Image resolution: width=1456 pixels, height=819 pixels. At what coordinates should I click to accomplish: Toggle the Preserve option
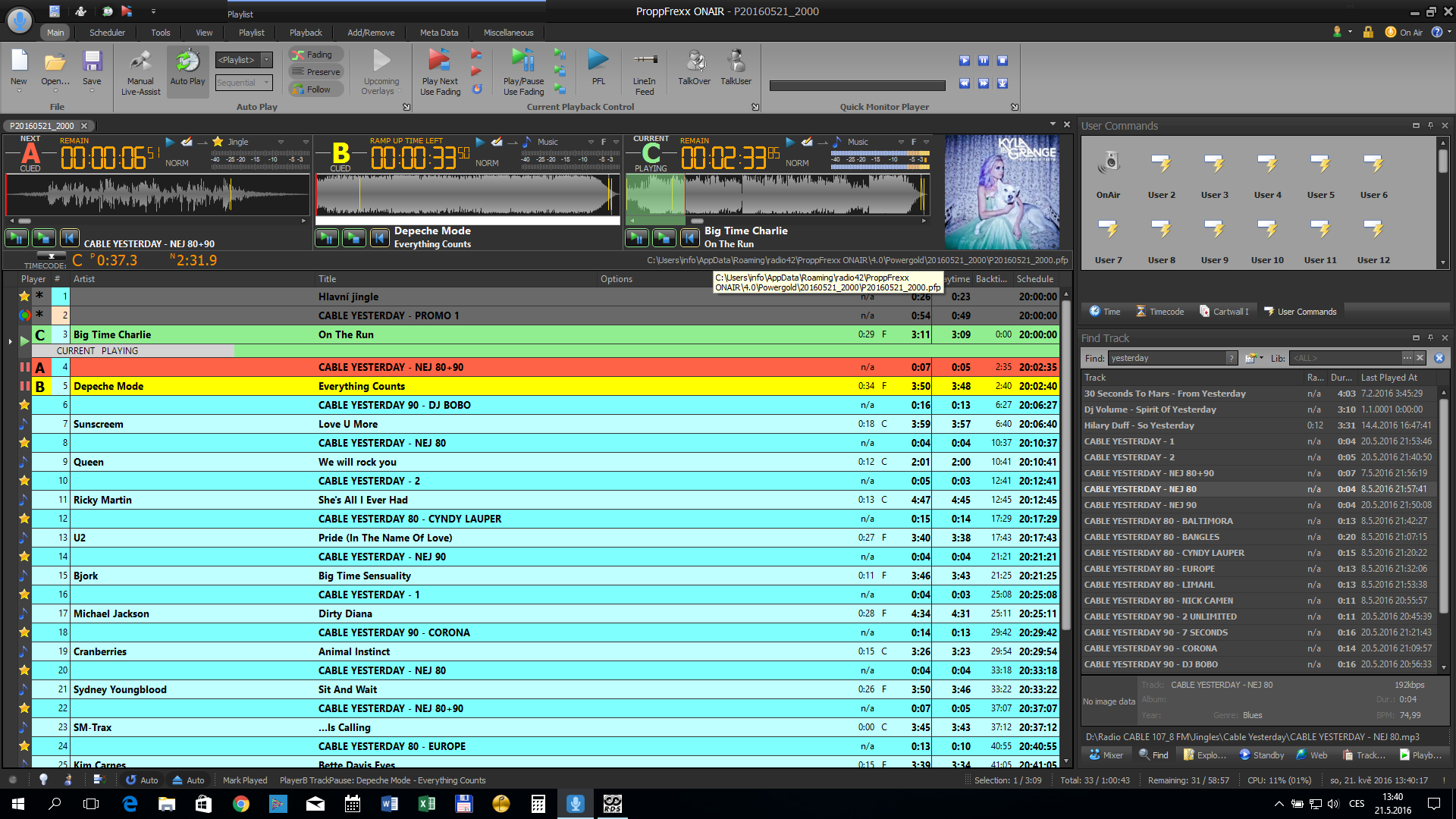click(315, 72)
